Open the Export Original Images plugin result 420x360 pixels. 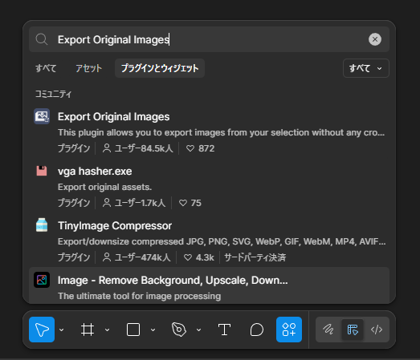209,132
